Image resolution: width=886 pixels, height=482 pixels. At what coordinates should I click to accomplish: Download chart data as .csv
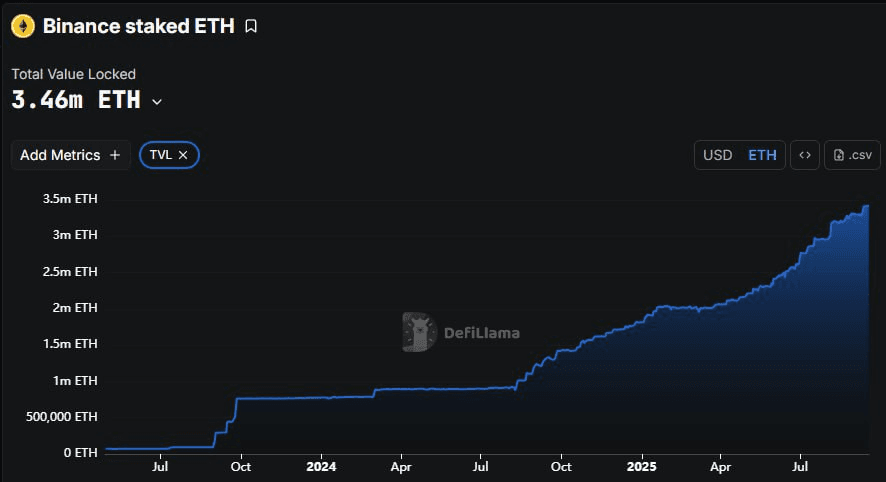(852, 155)
